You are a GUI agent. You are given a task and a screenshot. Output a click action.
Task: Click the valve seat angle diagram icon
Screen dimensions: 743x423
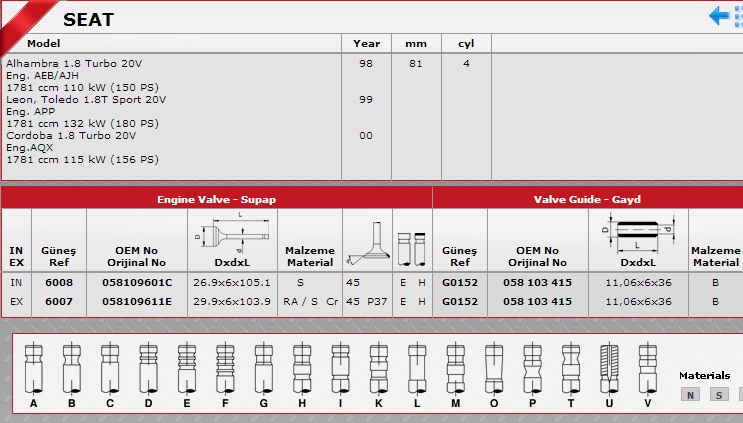[368, 243]
